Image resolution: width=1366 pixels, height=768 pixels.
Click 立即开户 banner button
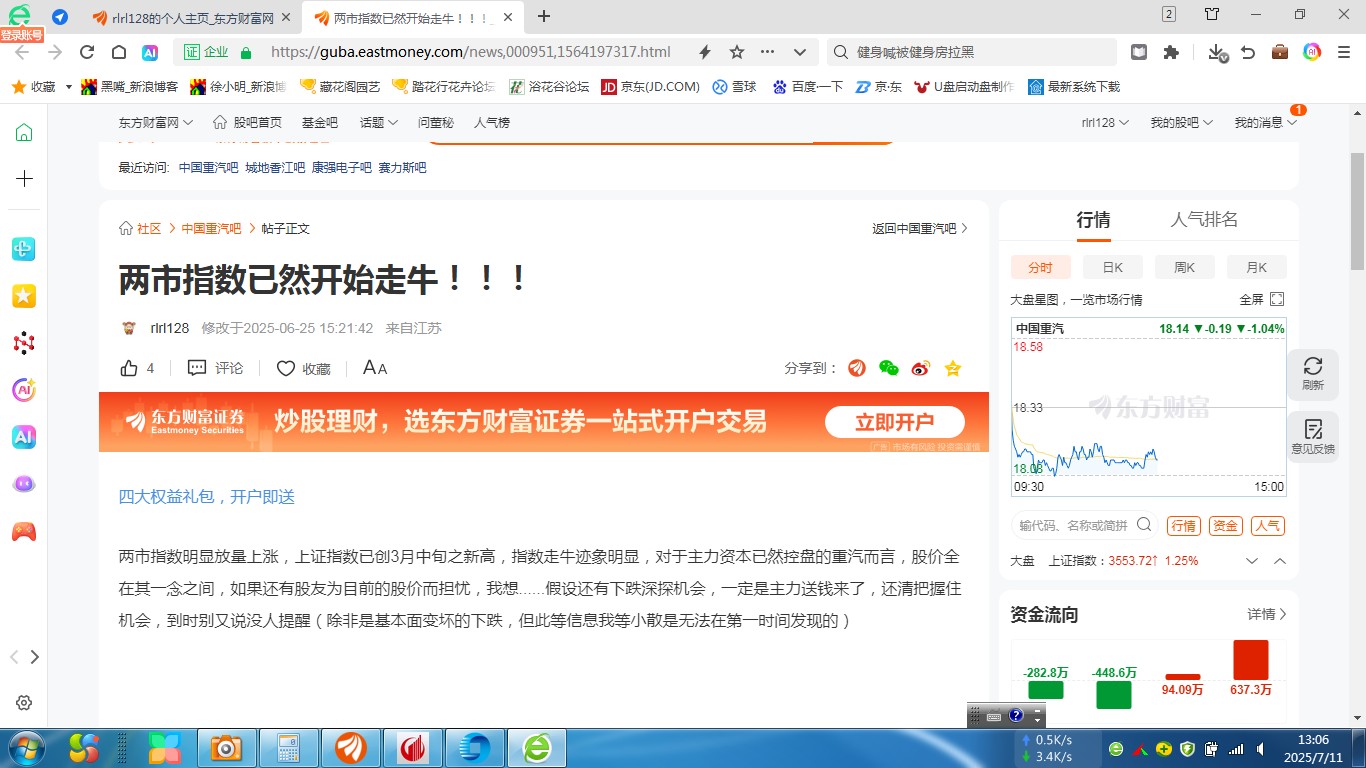[894, 422]
